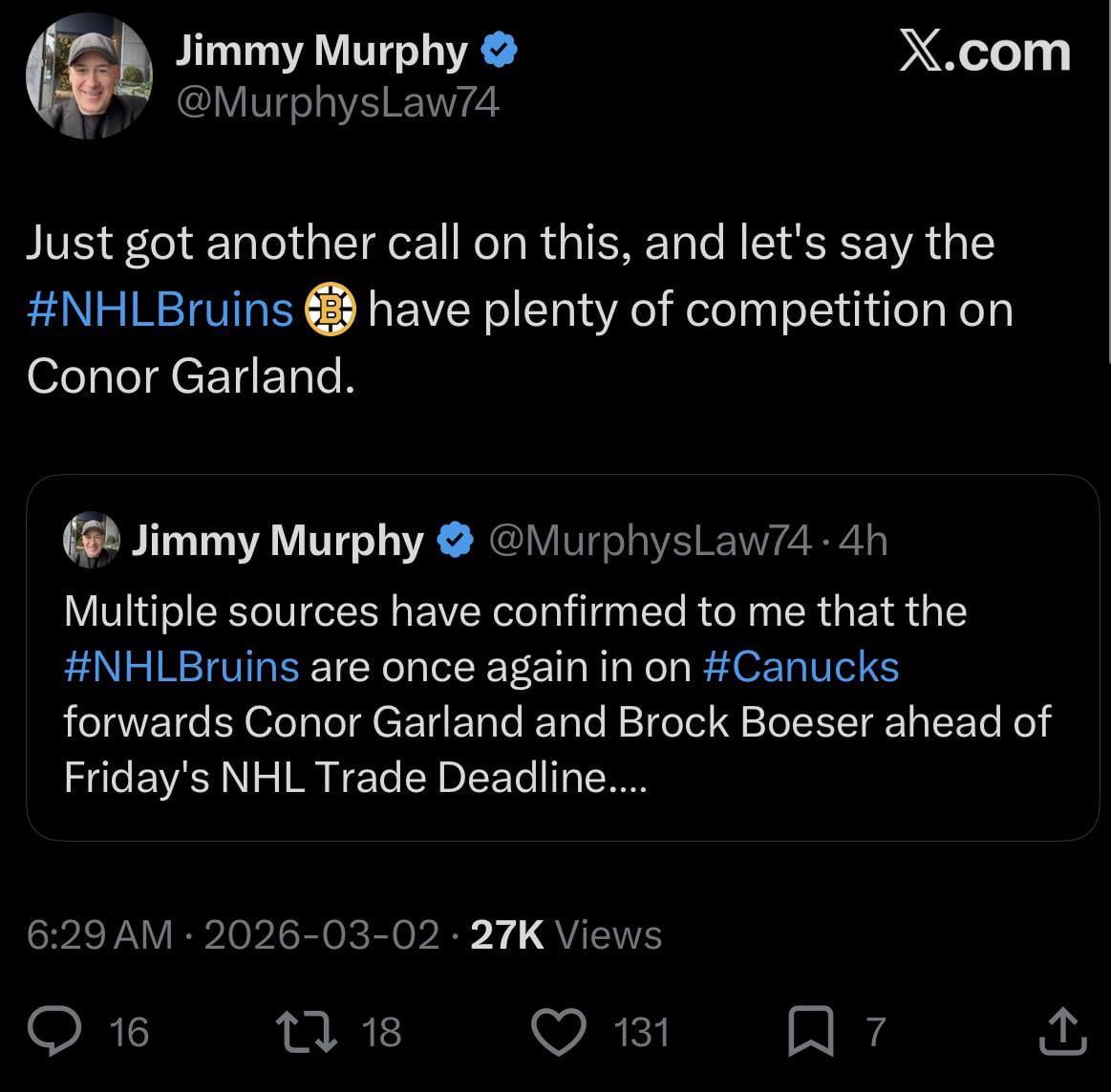Click the X.com logo
This screenshot has height=1092, width=1111.
(985, 52)
